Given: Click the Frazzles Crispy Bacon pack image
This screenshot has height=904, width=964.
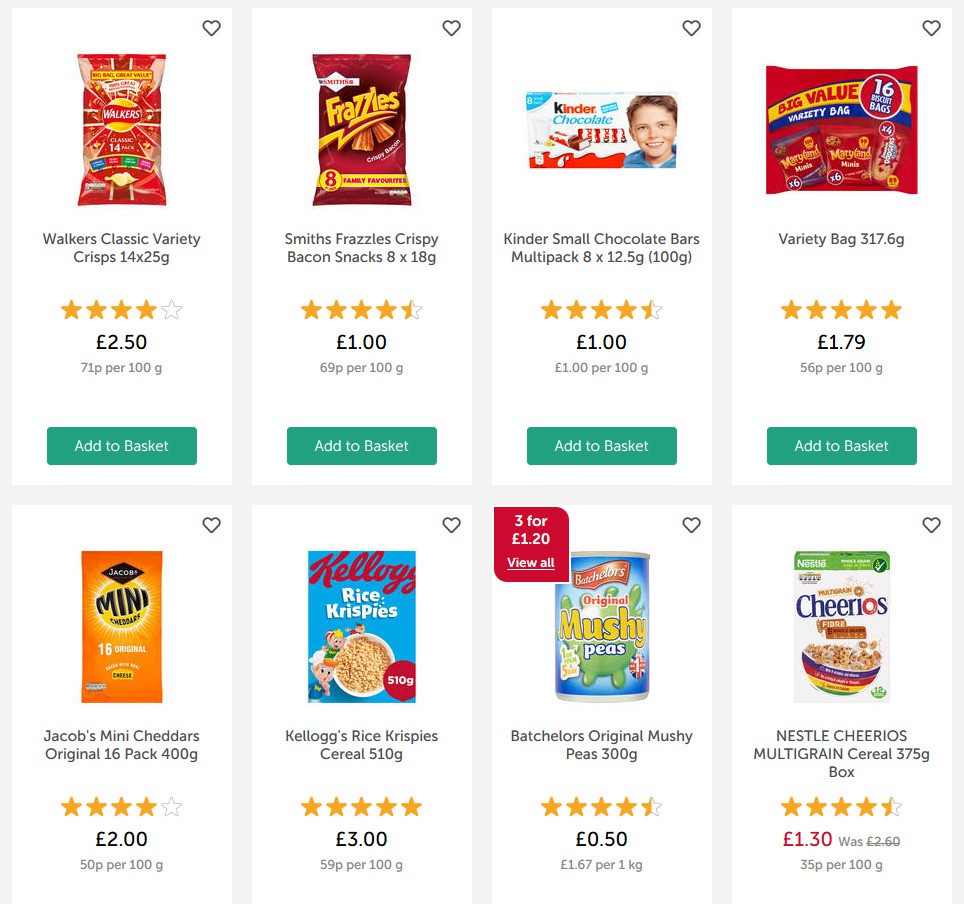Looking at the screenshot, I should click(x=362, y=130).
